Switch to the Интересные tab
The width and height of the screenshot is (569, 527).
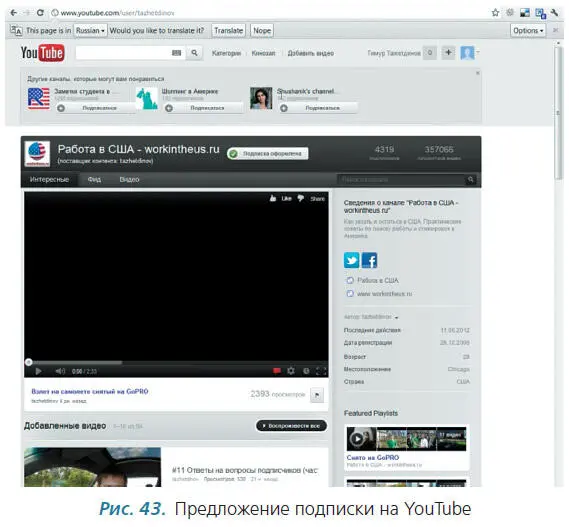pos(49,180)
